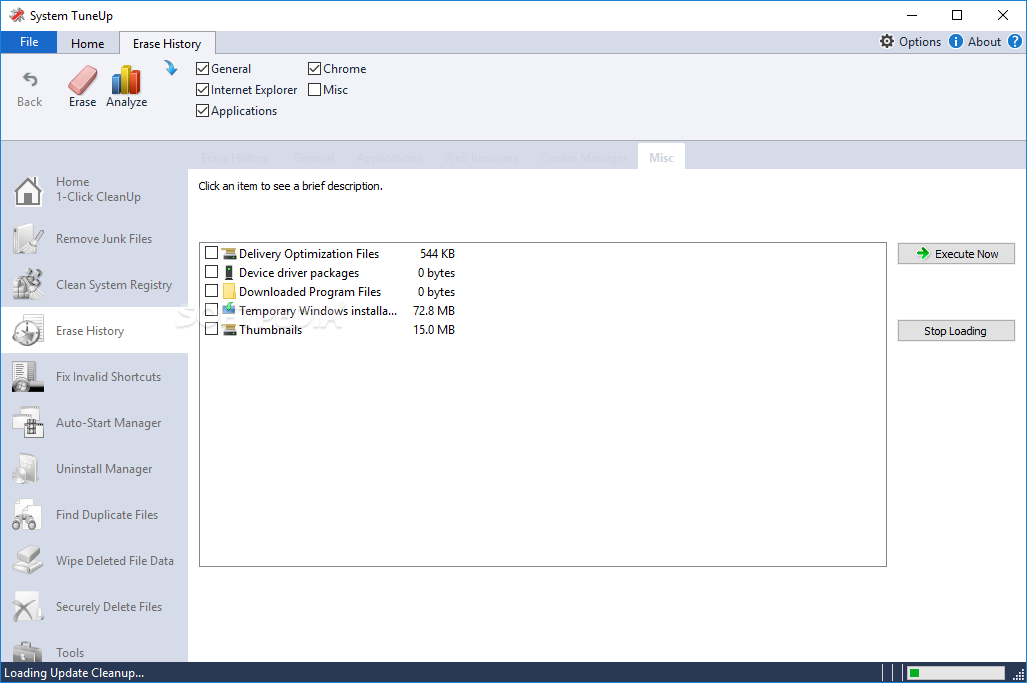Click the 15.0 MB size value

click(x=434, y=329)
